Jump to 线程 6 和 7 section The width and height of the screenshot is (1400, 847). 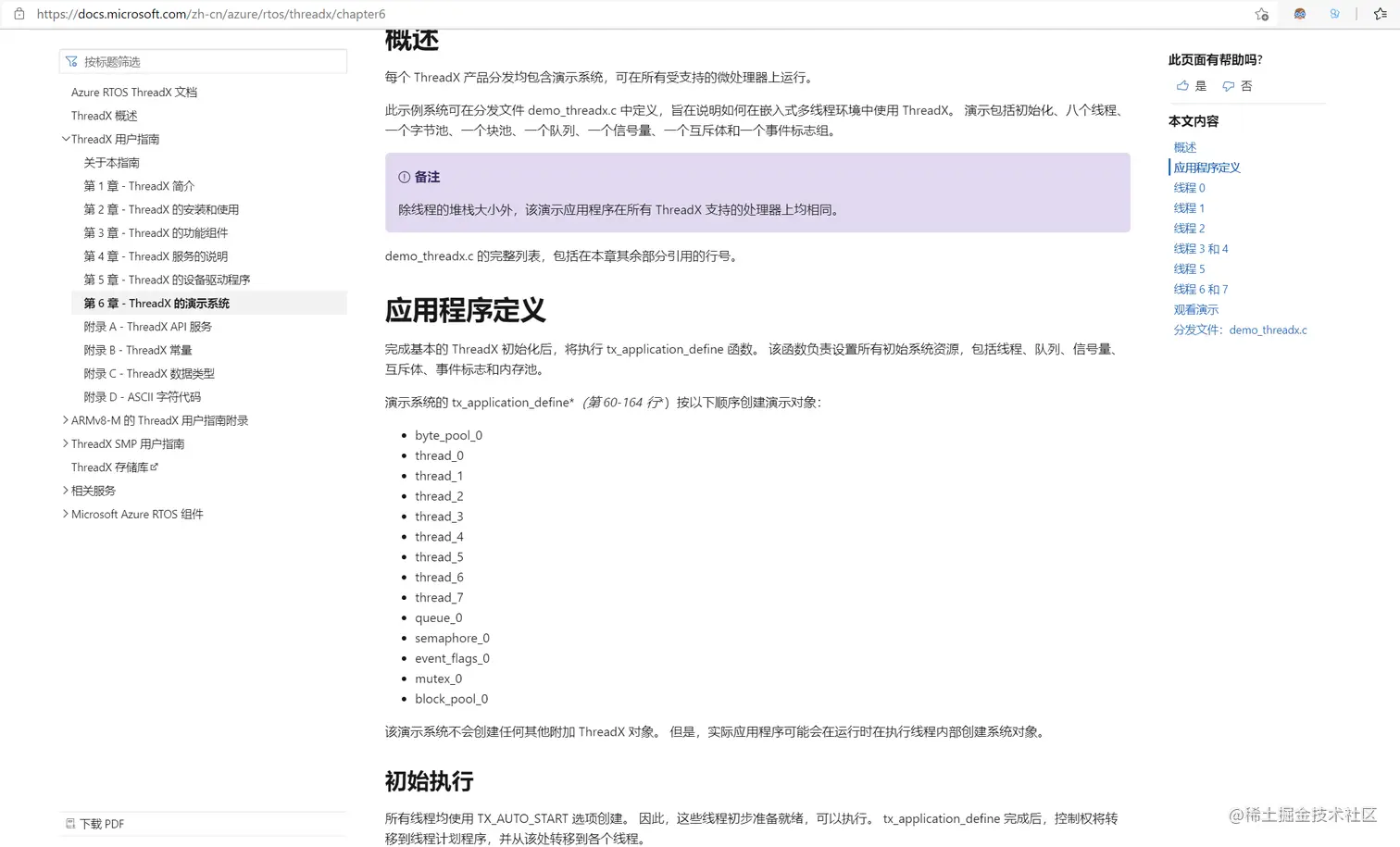pyautogui.click(x=1201, y=290)
